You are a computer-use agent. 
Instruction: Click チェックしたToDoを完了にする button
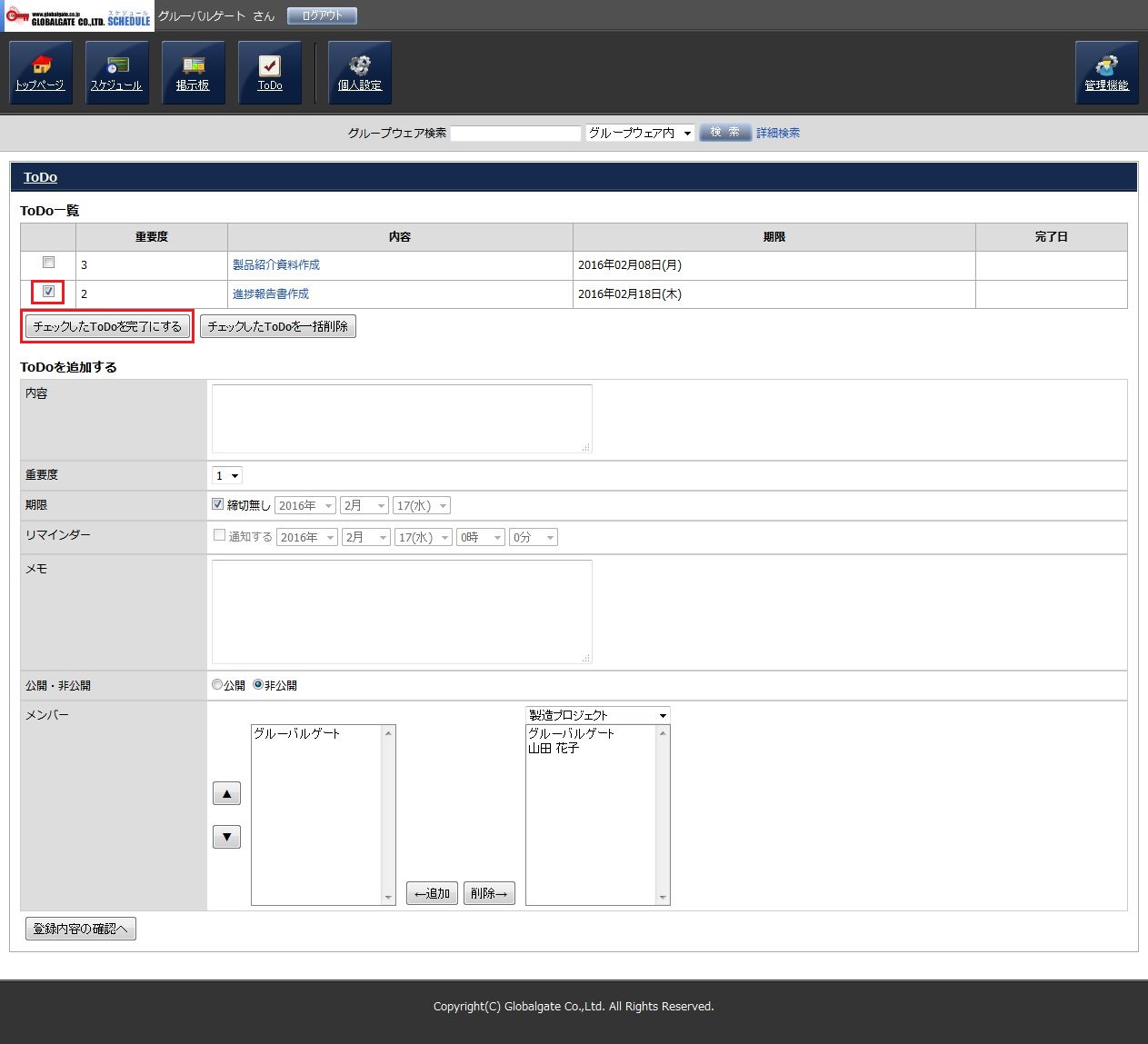(107, 326)
